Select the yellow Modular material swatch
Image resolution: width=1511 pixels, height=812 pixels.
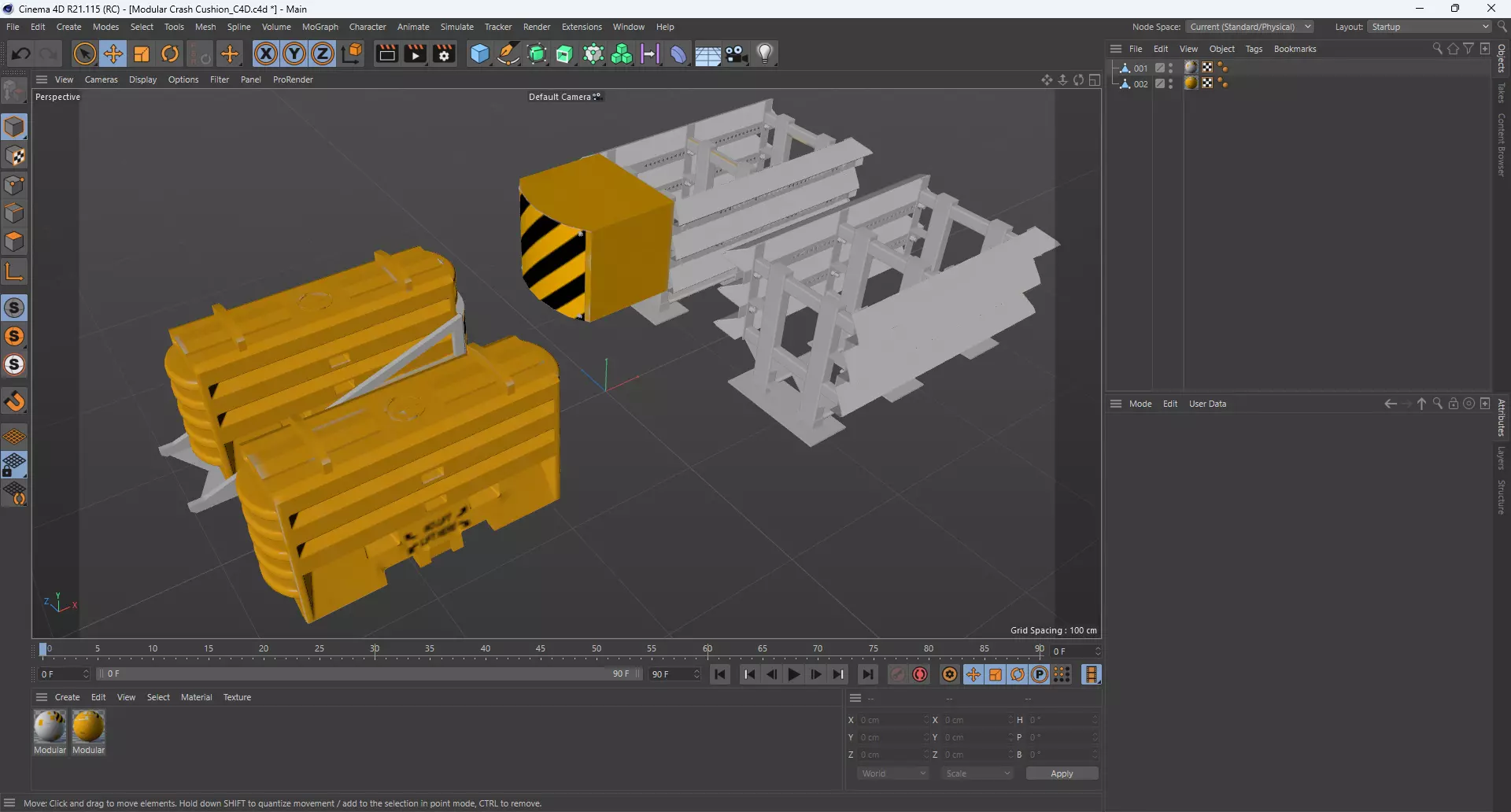coord(88,726)
